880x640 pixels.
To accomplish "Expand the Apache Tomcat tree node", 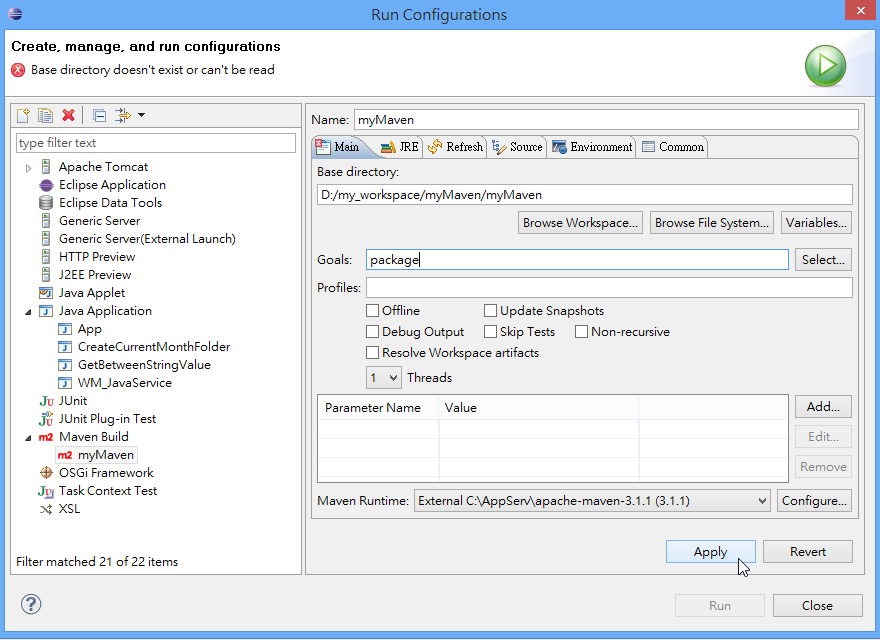I will pyautogui.click(x=29, y=167).
